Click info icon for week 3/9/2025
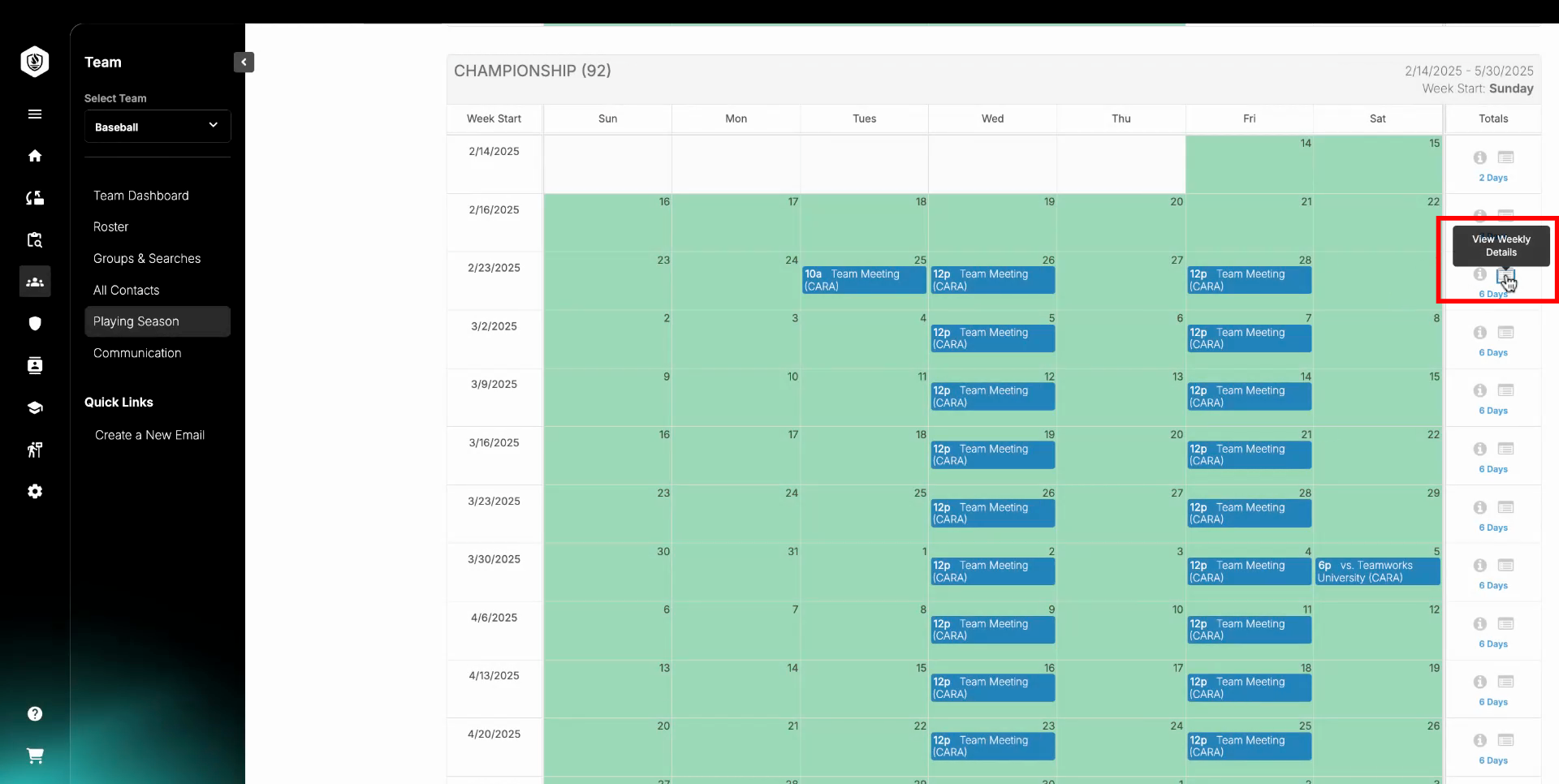Image resolution: width=1559 pixels, height=784 pixels. (x=1480, y=391)
